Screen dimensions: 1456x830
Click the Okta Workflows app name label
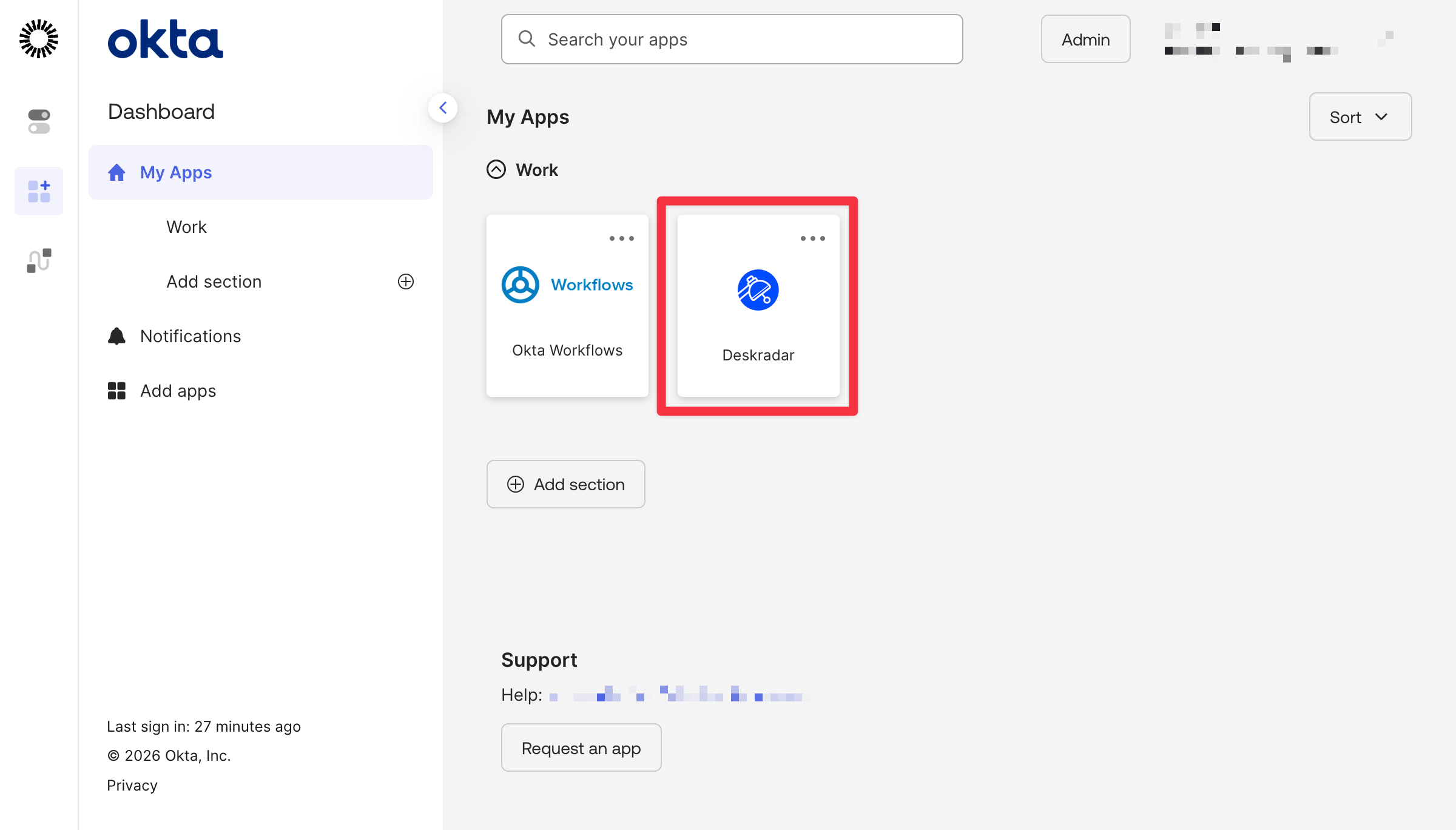[567, 350]
